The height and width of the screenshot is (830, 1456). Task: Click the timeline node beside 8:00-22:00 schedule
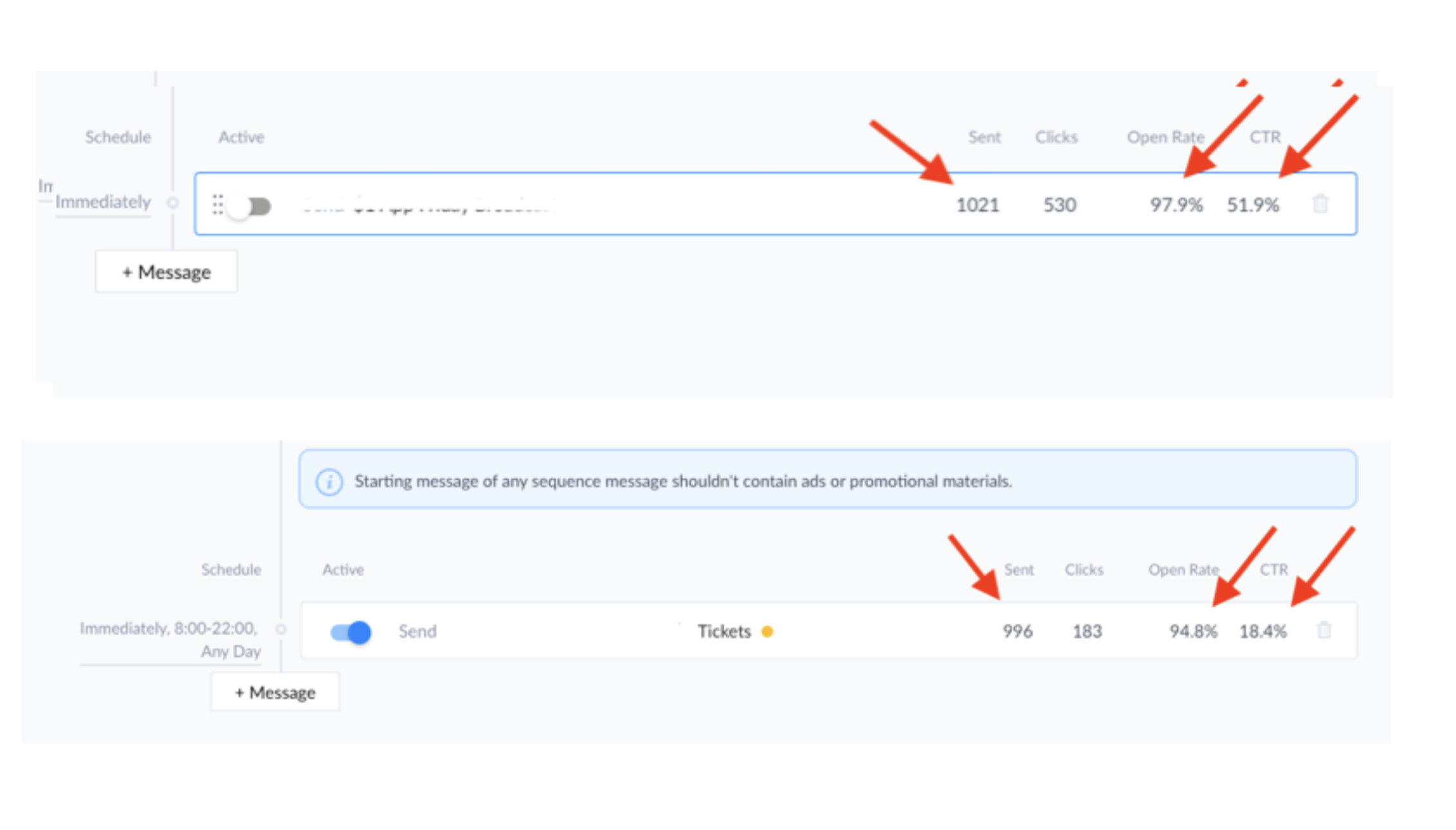(x=281, y=629)
